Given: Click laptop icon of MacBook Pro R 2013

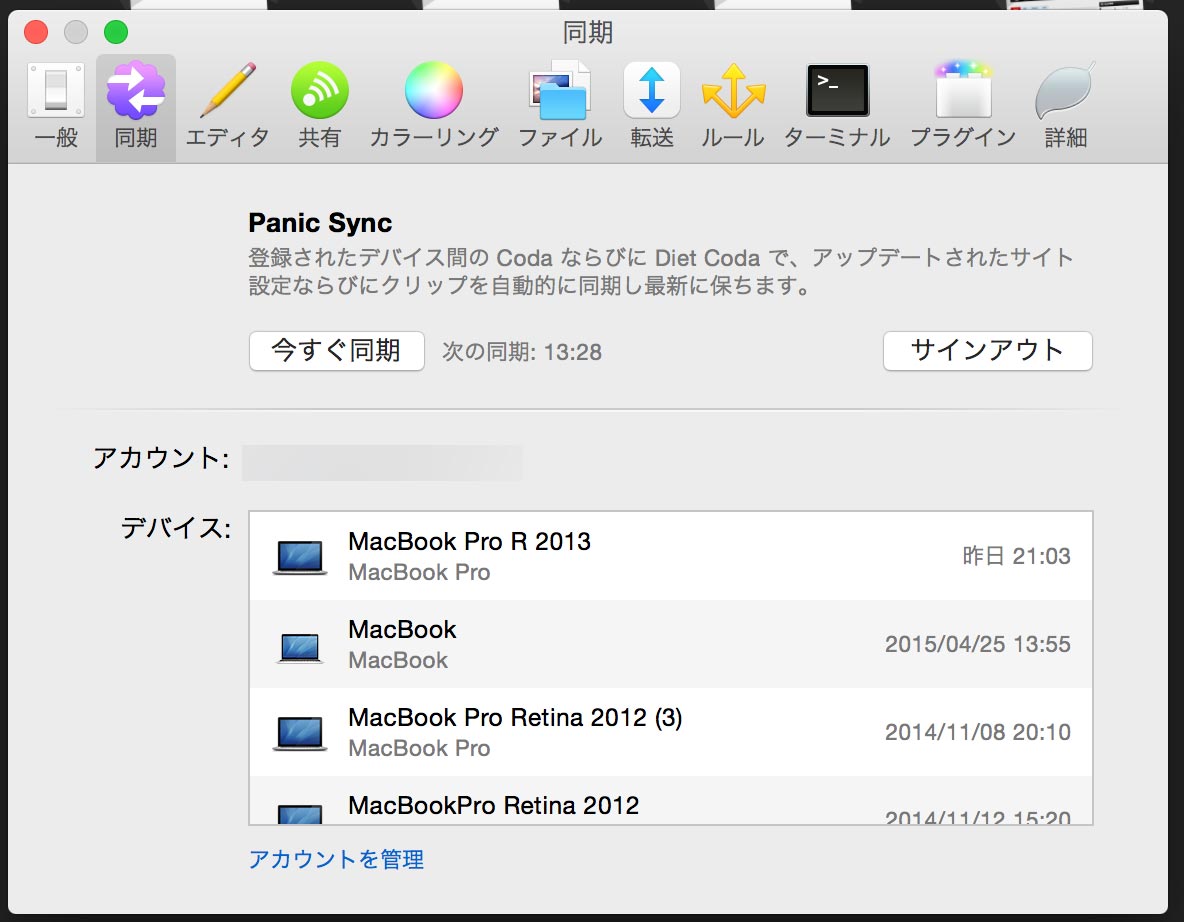Looking at the screenshot, I should (x=300, y=558).
